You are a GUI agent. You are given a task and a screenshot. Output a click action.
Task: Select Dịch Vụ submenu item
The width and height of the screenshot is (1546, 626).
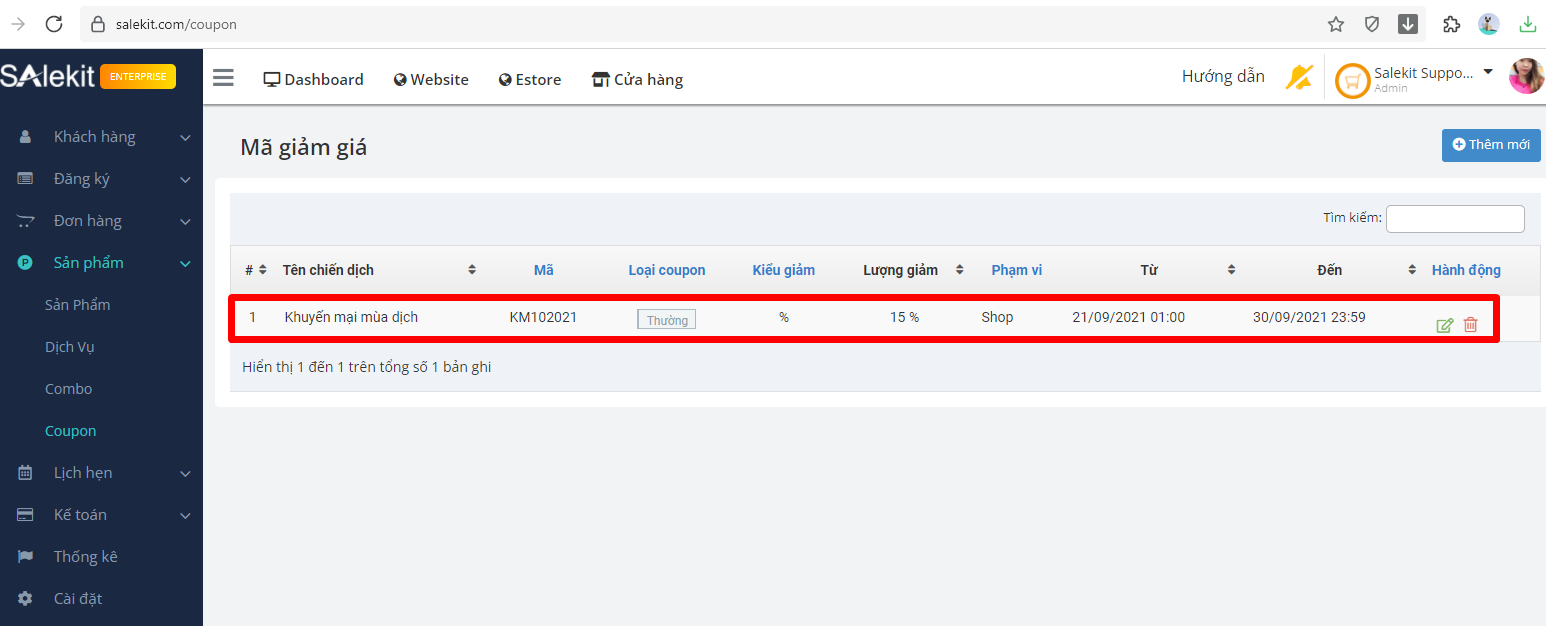(x=69, y=347)
